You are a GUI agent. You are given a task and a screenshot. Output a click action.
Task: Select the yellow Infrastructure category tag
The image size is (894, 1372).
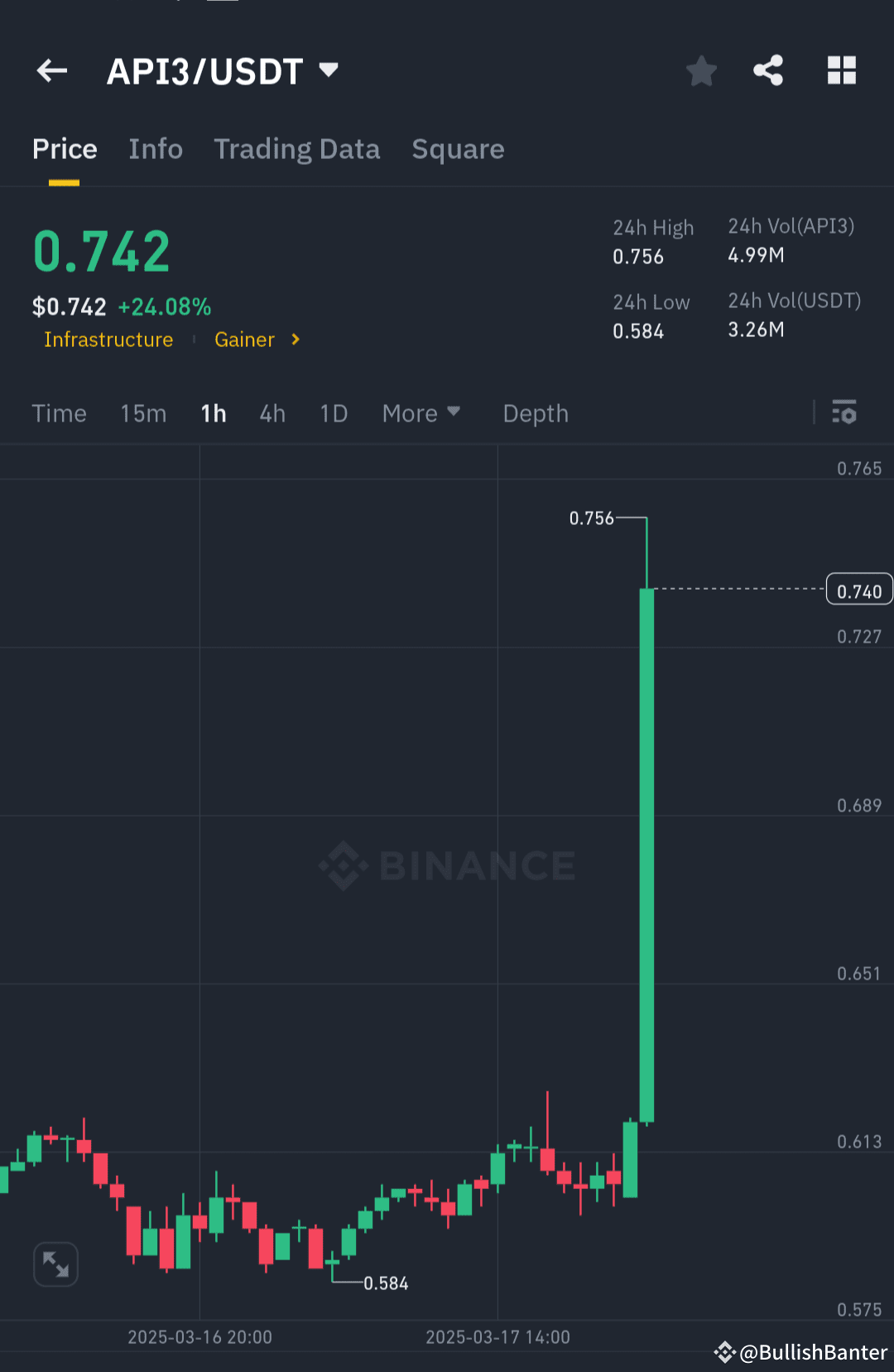[108, 339]
